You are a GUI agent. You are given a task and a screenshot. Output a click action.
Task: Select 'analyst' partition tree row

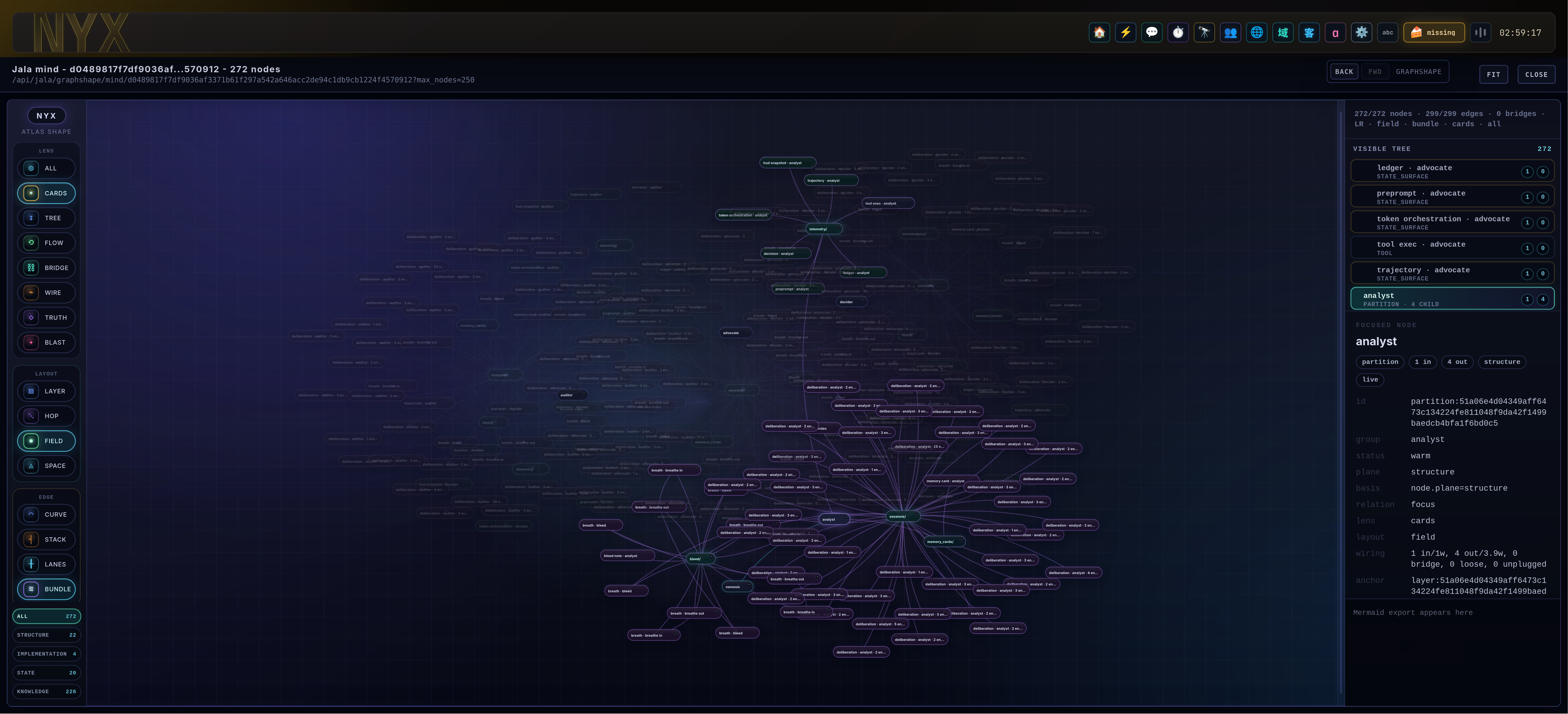coord(1452,299)
